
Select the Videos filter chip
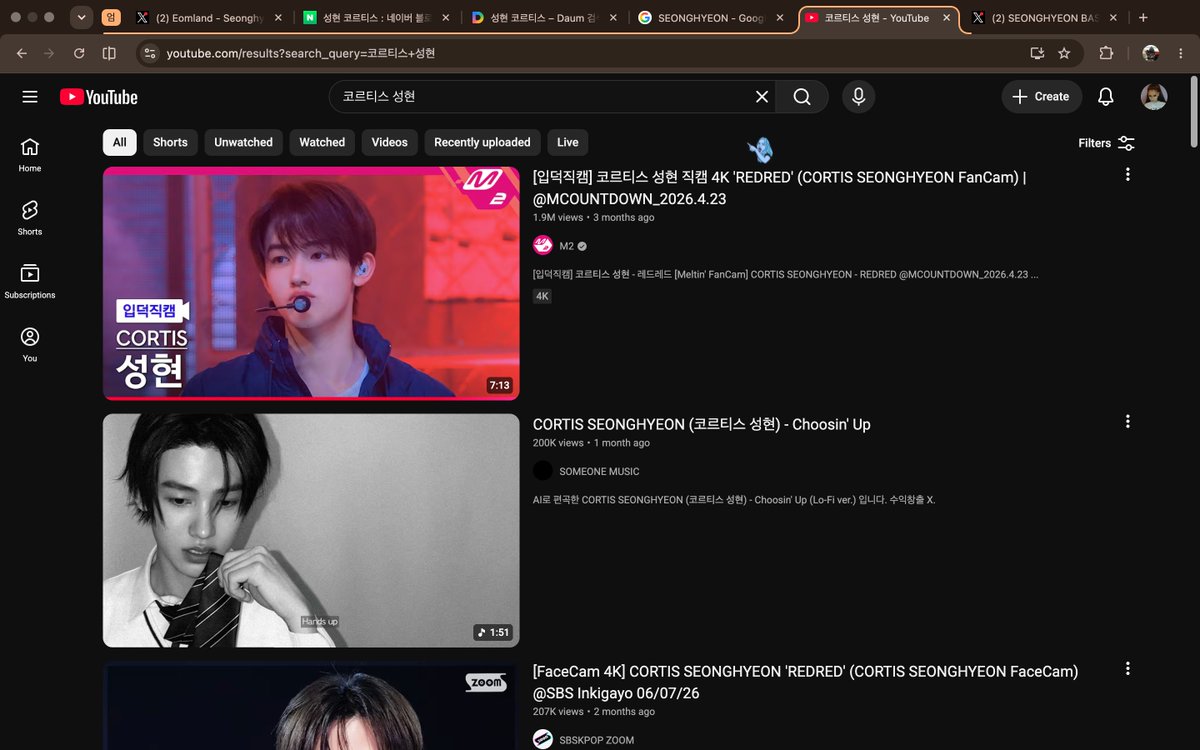390,142
